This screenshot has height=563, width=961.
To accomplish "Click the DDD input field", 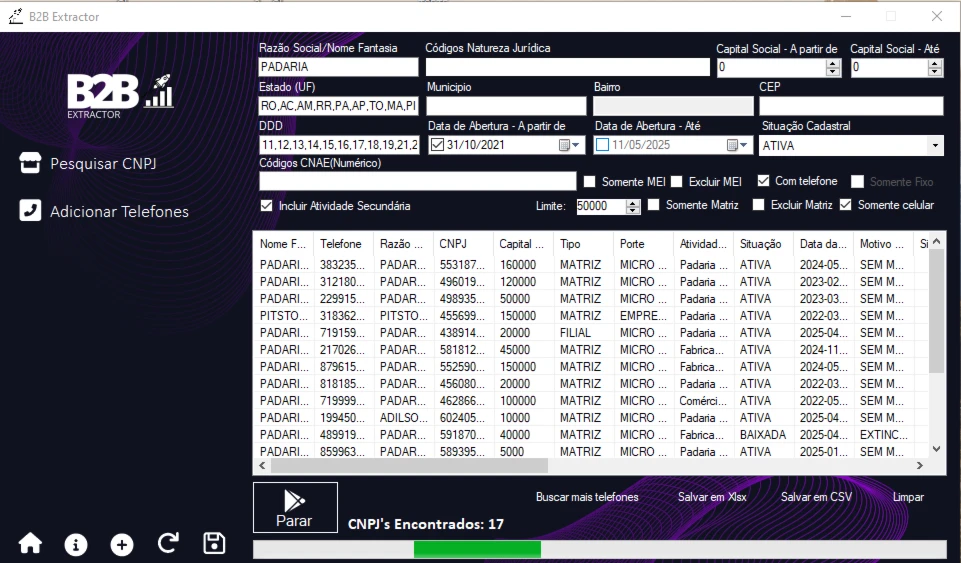I will tap(339, 145).
